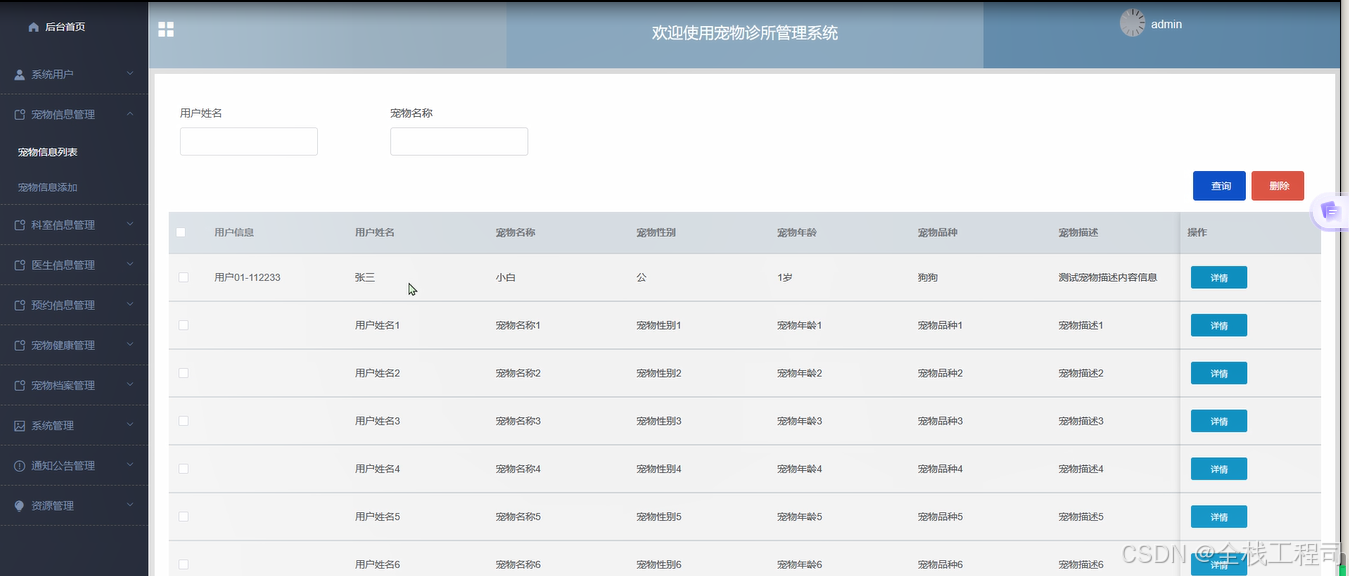Click the 系统用户 person icon
This screenshot has height=576, width=1349.
point(20,75)
